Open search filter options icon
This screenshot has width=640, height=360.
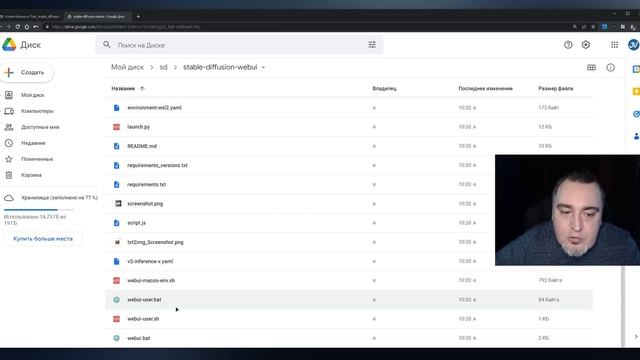point(372,44)
